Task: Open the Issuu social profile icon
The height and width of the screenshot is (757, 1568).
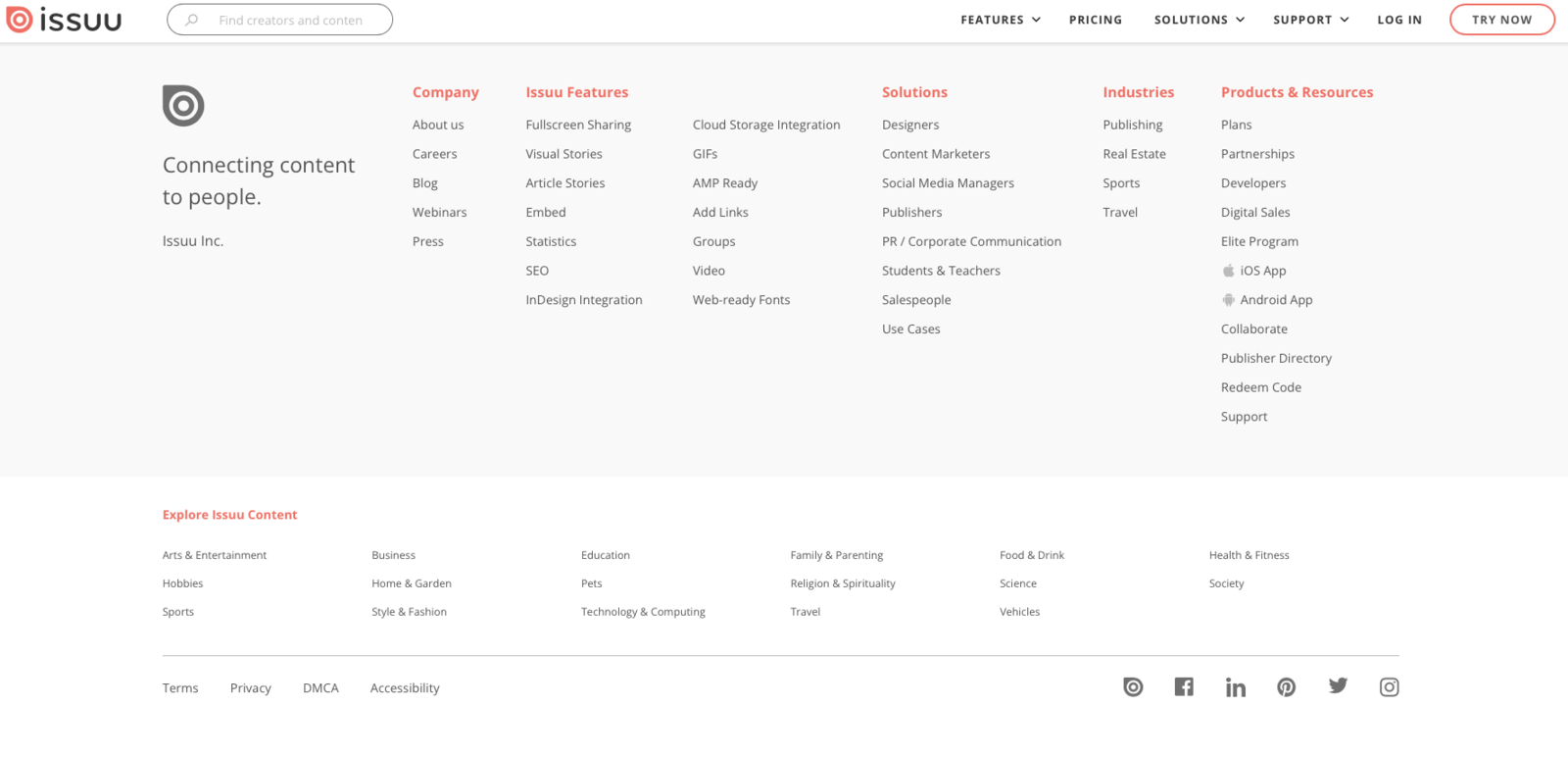Action: [x=1133, y=687]
